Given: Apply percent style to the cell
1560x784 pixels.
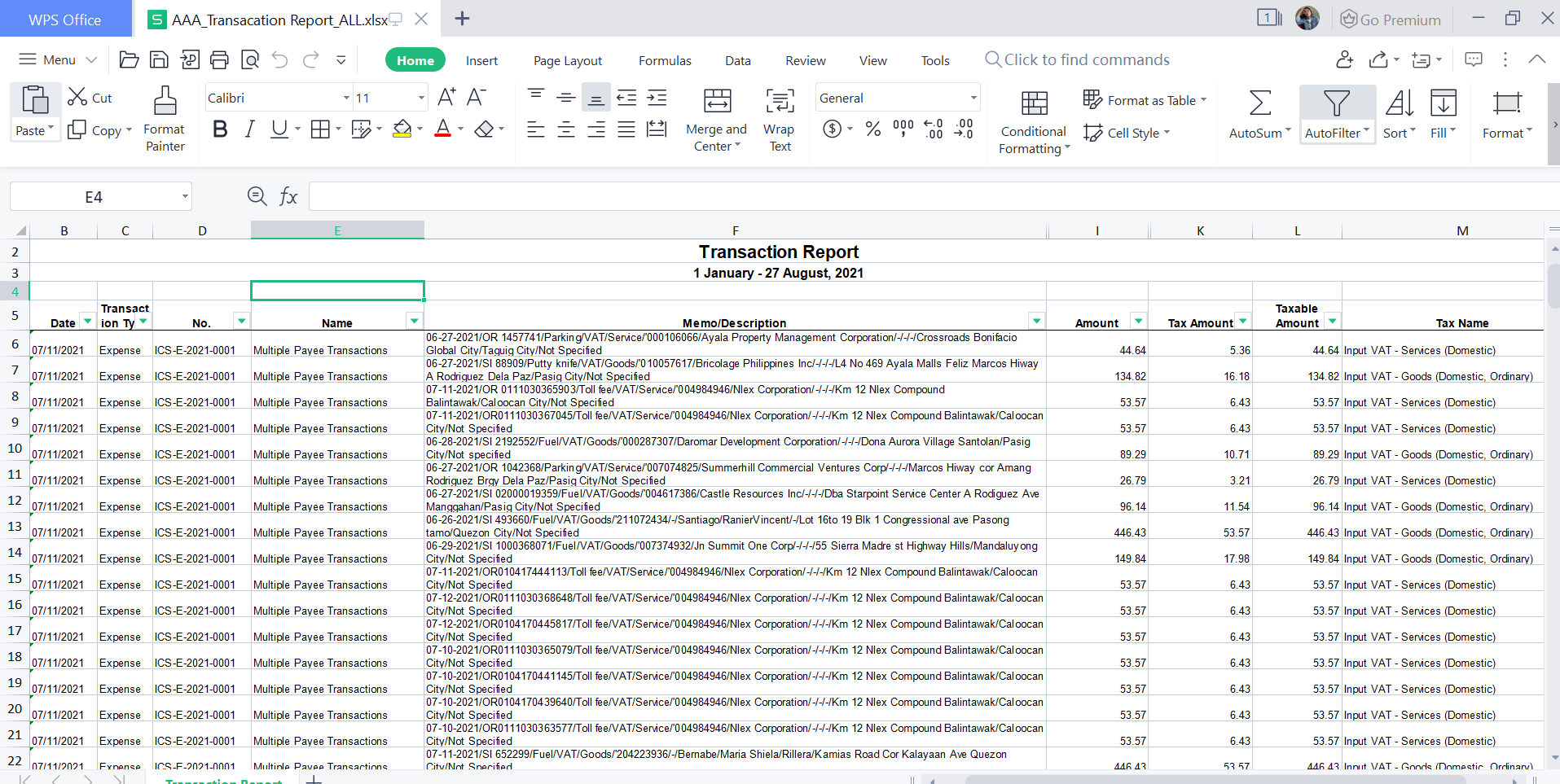Looking at the screenshot, I should 873,129.
